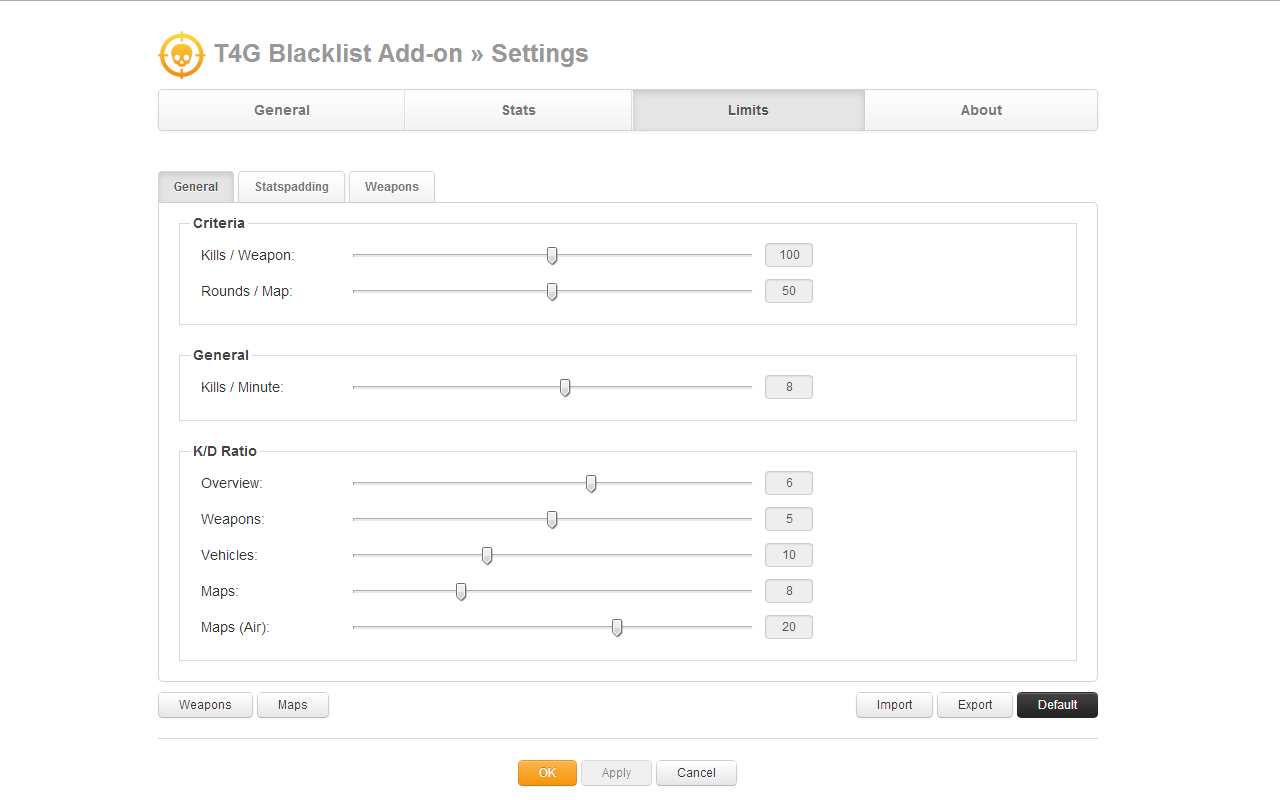This screenshot has width=1280, height=800.
Task: Click the Maps (Air) slider handle
Action: 617,628
